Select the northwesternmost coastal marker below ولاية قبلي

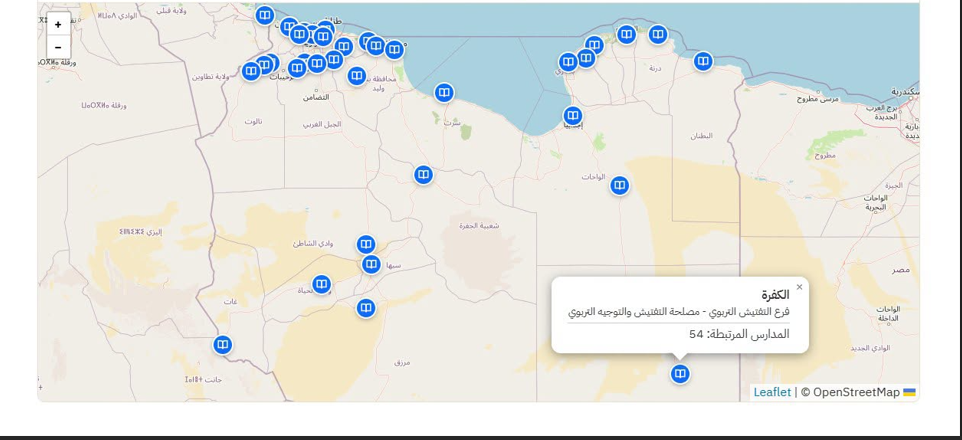[264, 15]
